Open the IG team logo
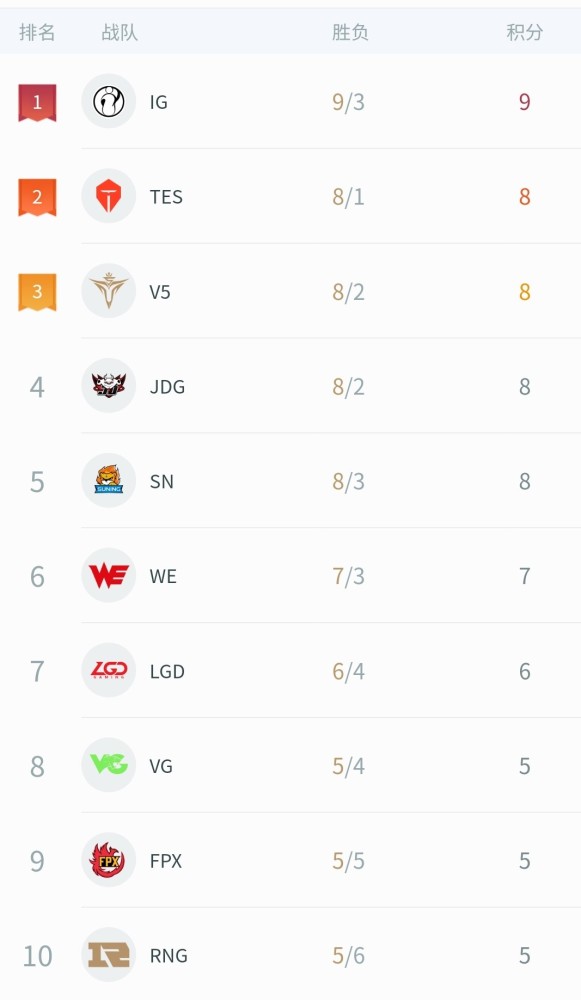 (x=108, y=101)
